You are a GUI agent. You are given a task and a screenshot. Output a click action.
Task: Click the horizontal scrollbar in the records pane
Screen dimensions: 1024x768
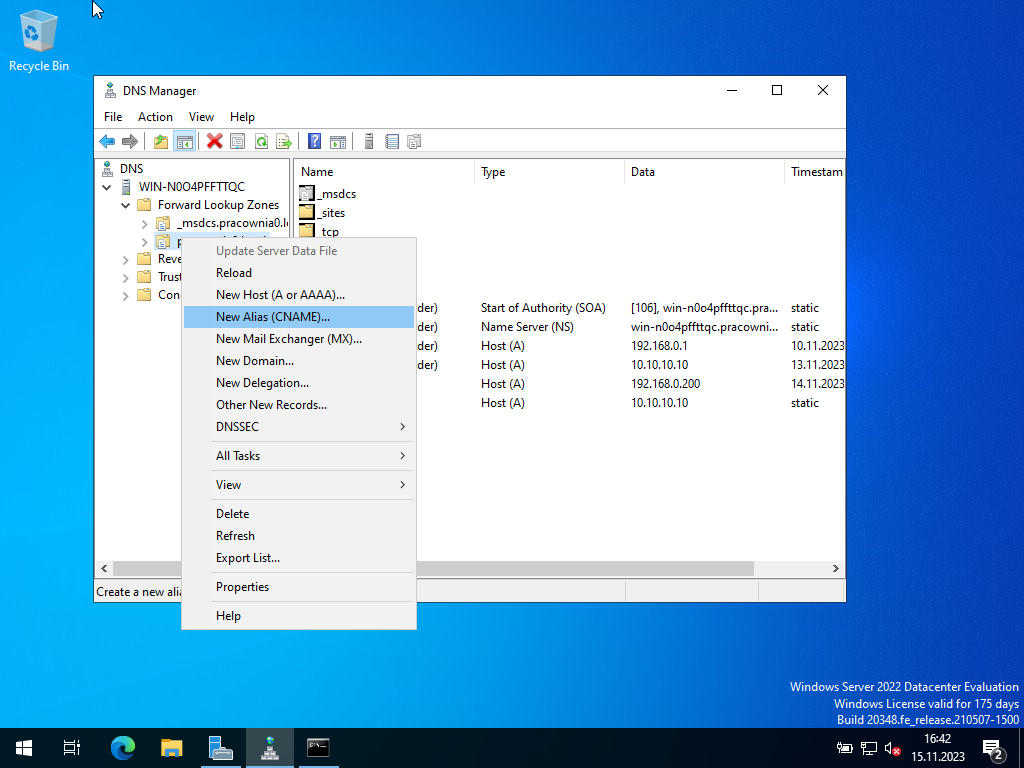tap(585, 568)
